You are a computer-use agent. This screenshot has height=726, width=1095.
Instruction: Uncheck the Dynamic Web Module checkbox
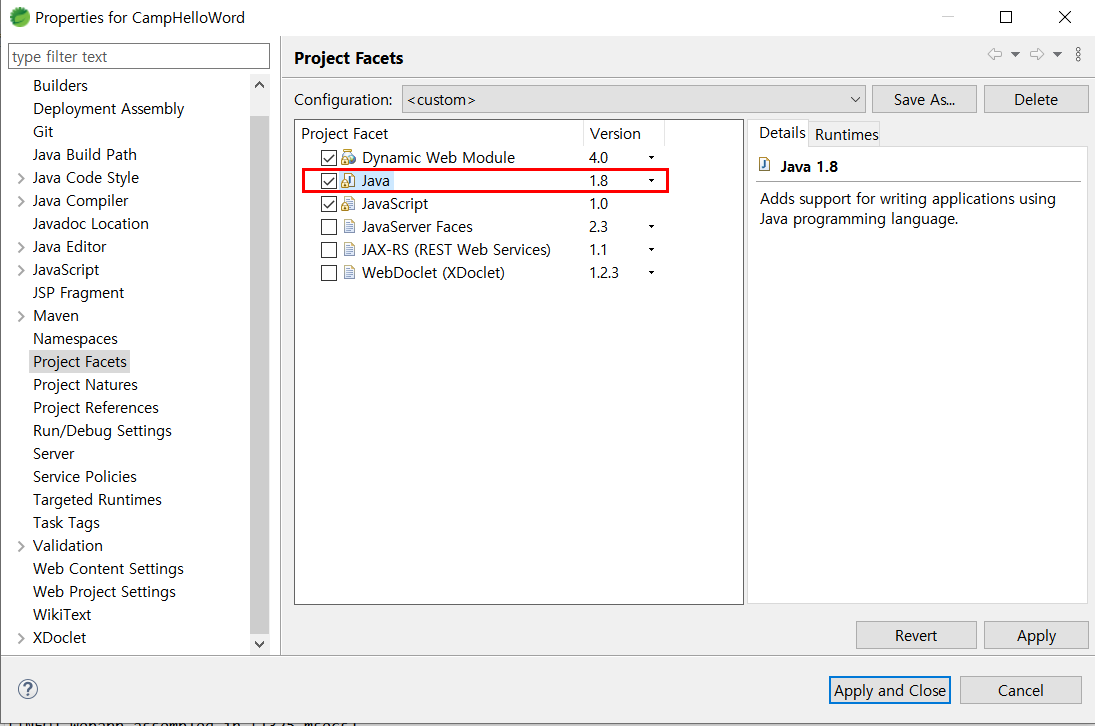coord(329,158)
